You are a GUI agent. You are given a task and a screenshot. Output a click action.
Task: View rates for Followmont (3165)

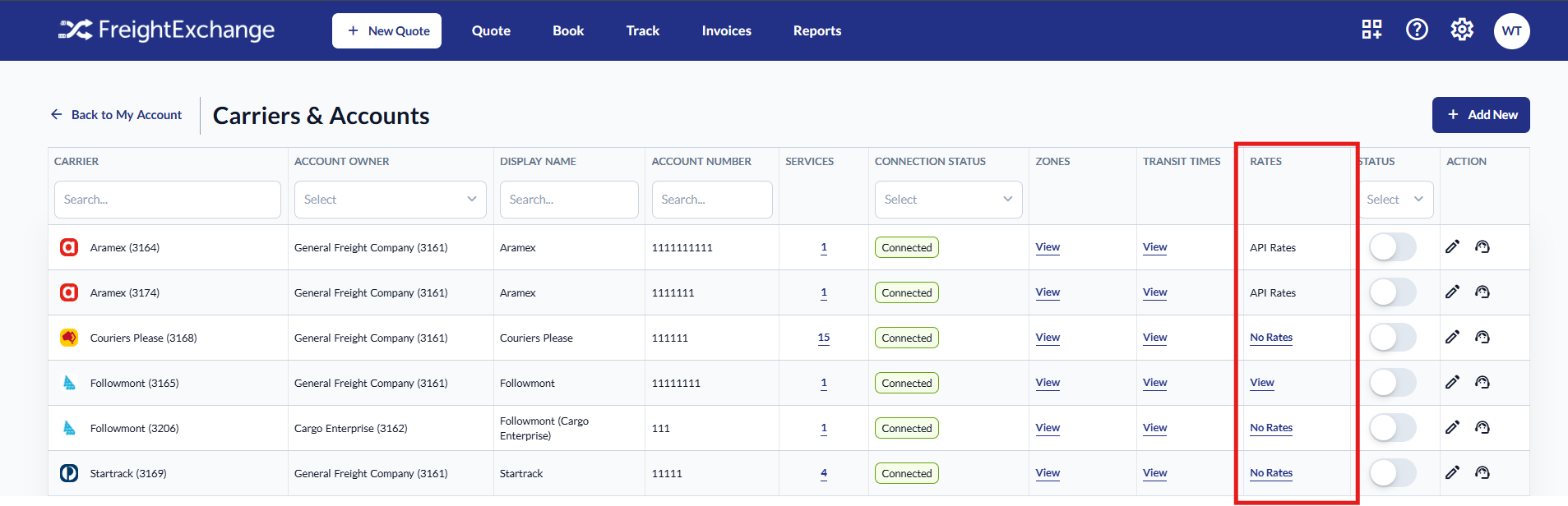(1262, 383)
